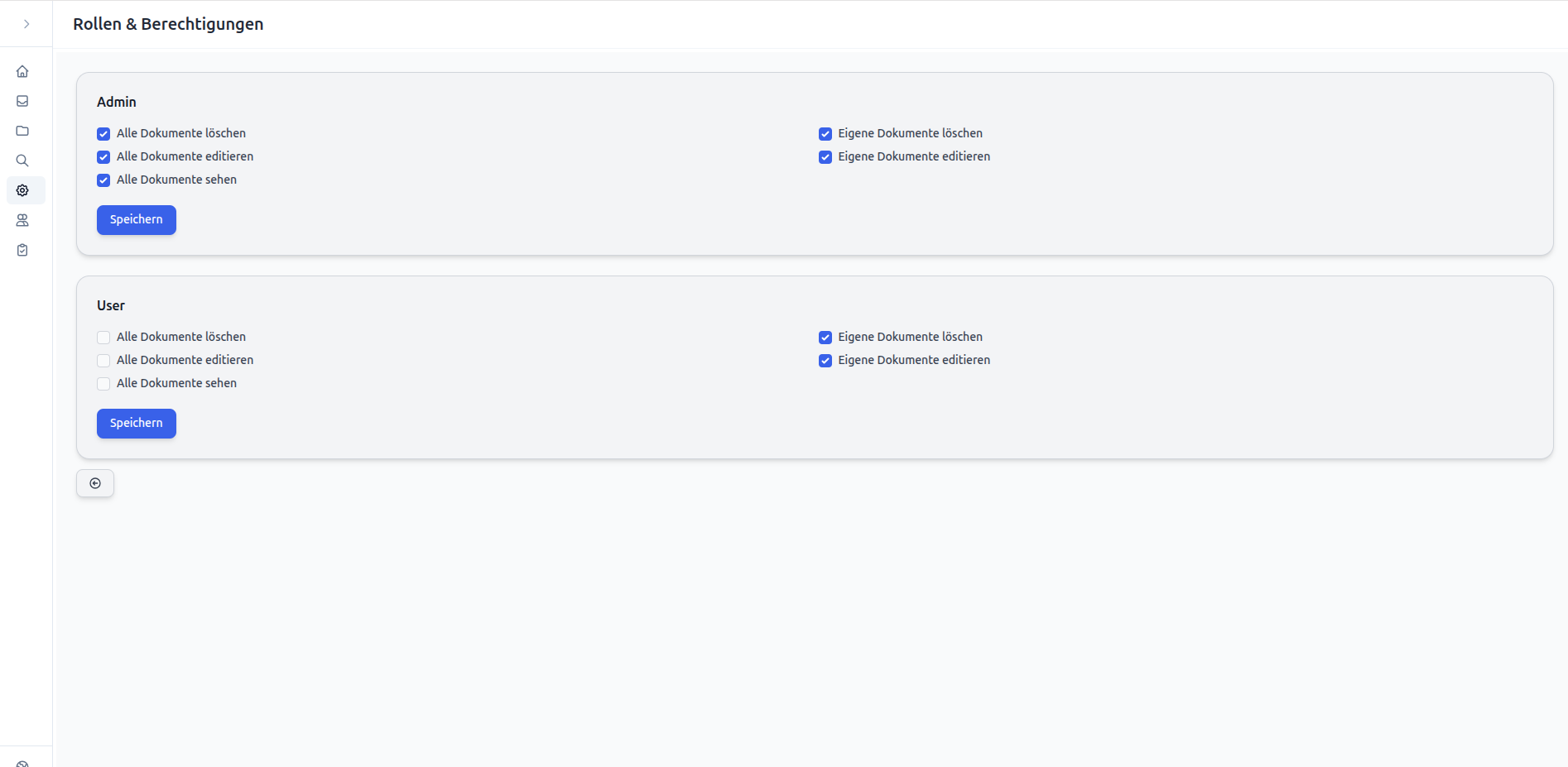Click the 'Rollen & Berechtigungen' page title
This screenshot has width=1568, height=767.
(x=168, y=24)
